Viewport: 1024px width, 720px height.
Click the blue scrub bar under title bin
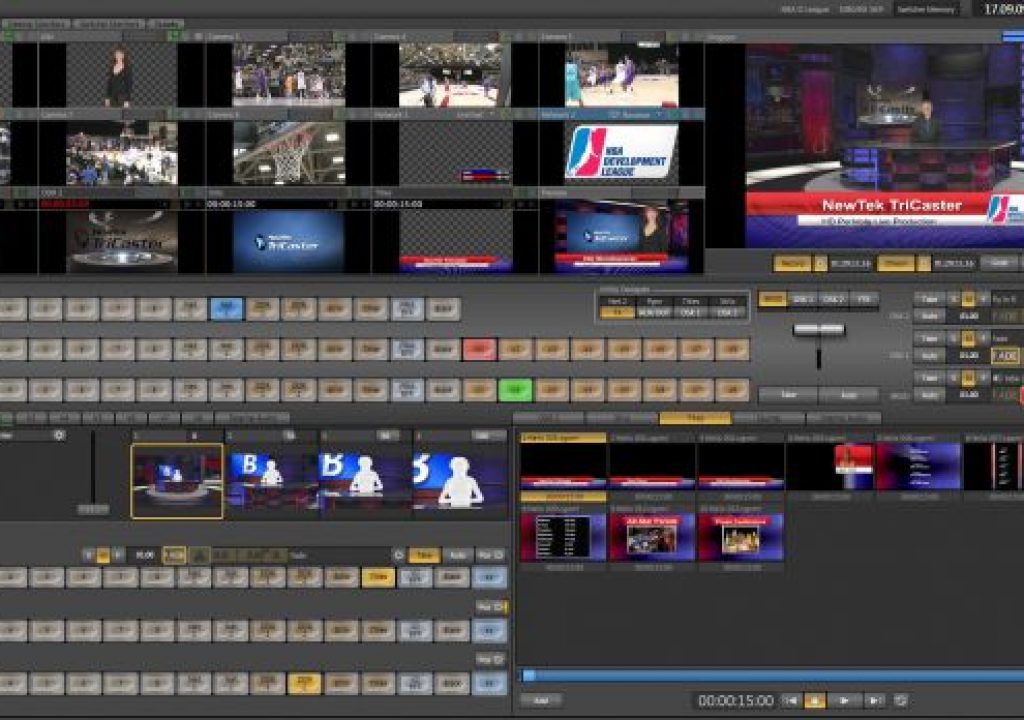point(771,676)
